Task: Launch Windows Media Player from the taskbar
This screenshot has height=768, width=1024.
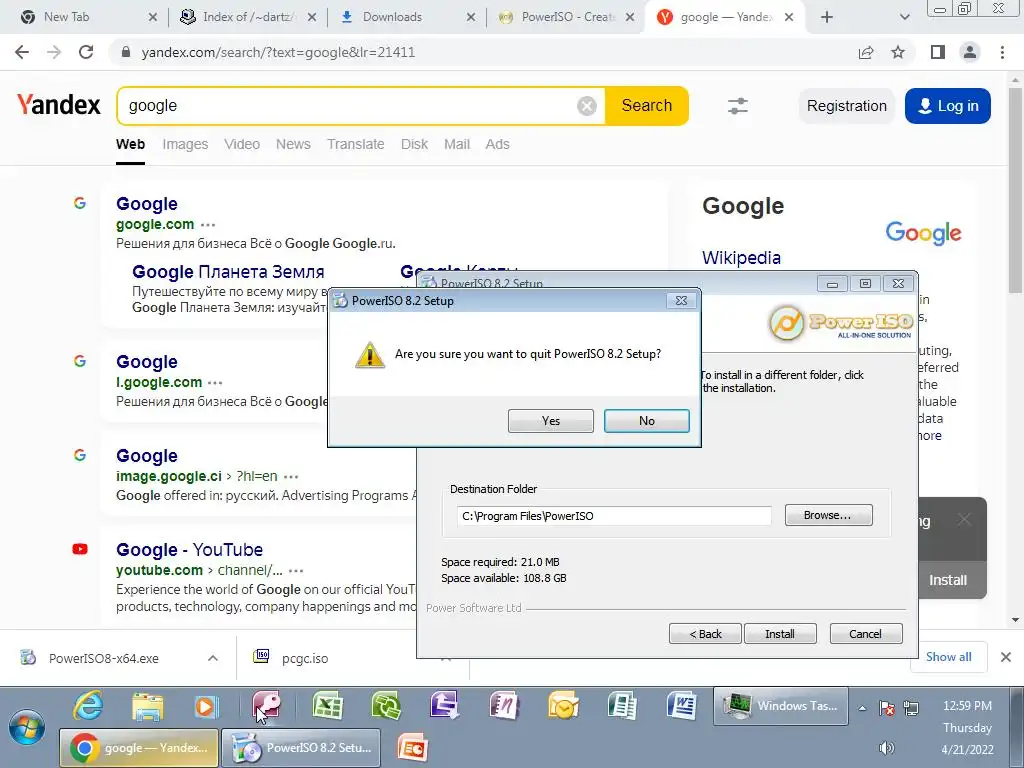Action: coord(206,706)
